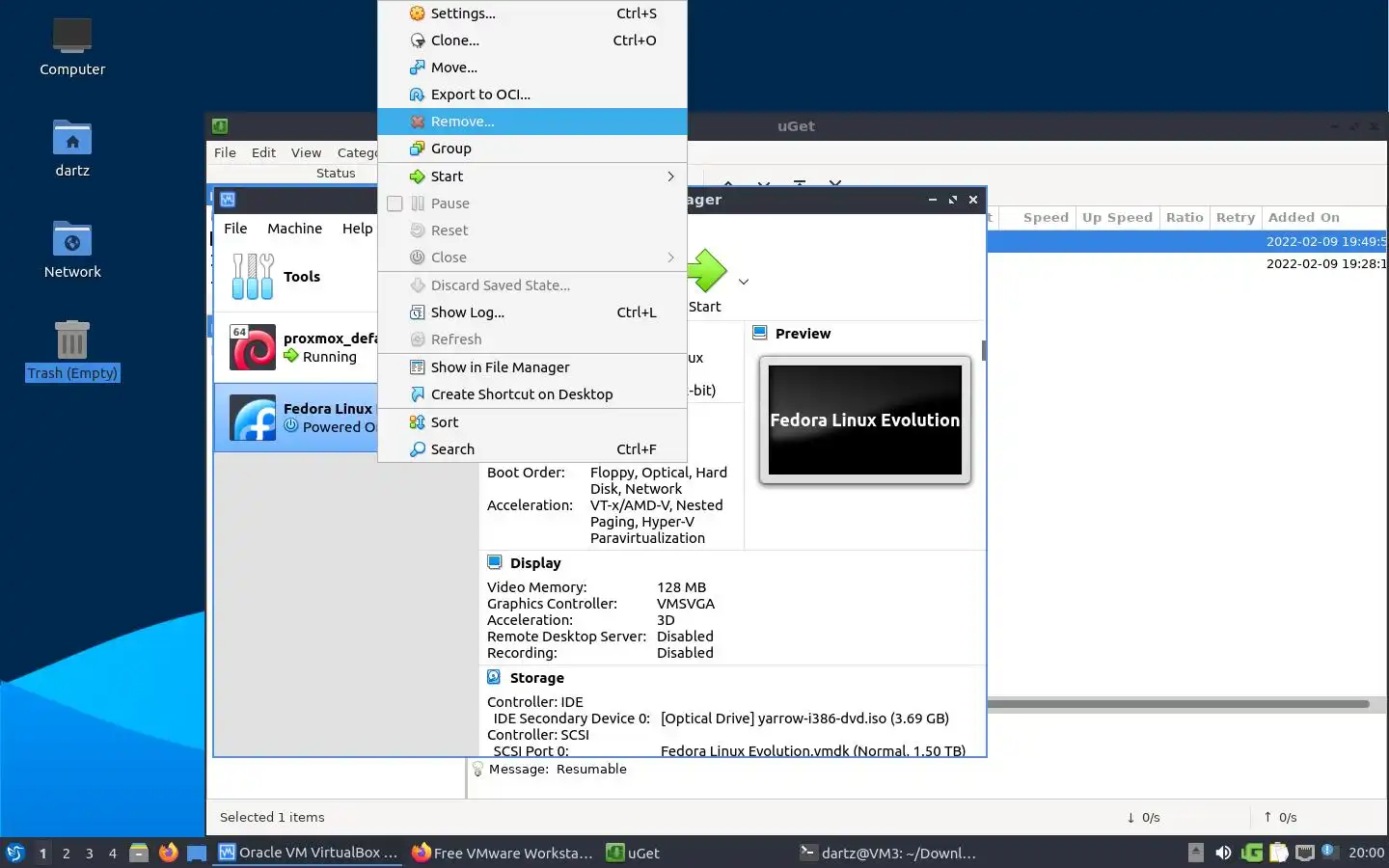The width and height of the screenshot is (1389, 868).
Task: Click the greyed Reset menu entry
Action: click(x=532, y=231)
